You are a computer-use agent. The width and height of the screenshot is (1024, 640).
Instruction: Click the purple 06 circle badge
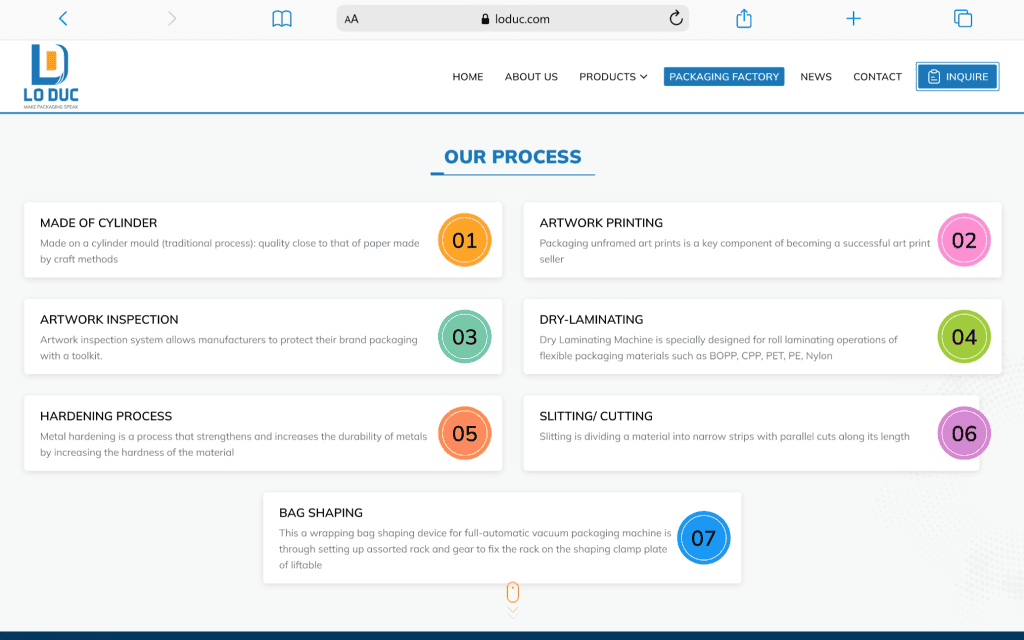tap(964, 434)
